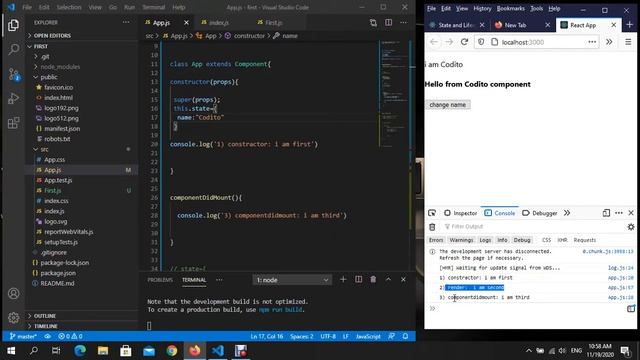Kill terminal with trash icon

click(373, 279)
